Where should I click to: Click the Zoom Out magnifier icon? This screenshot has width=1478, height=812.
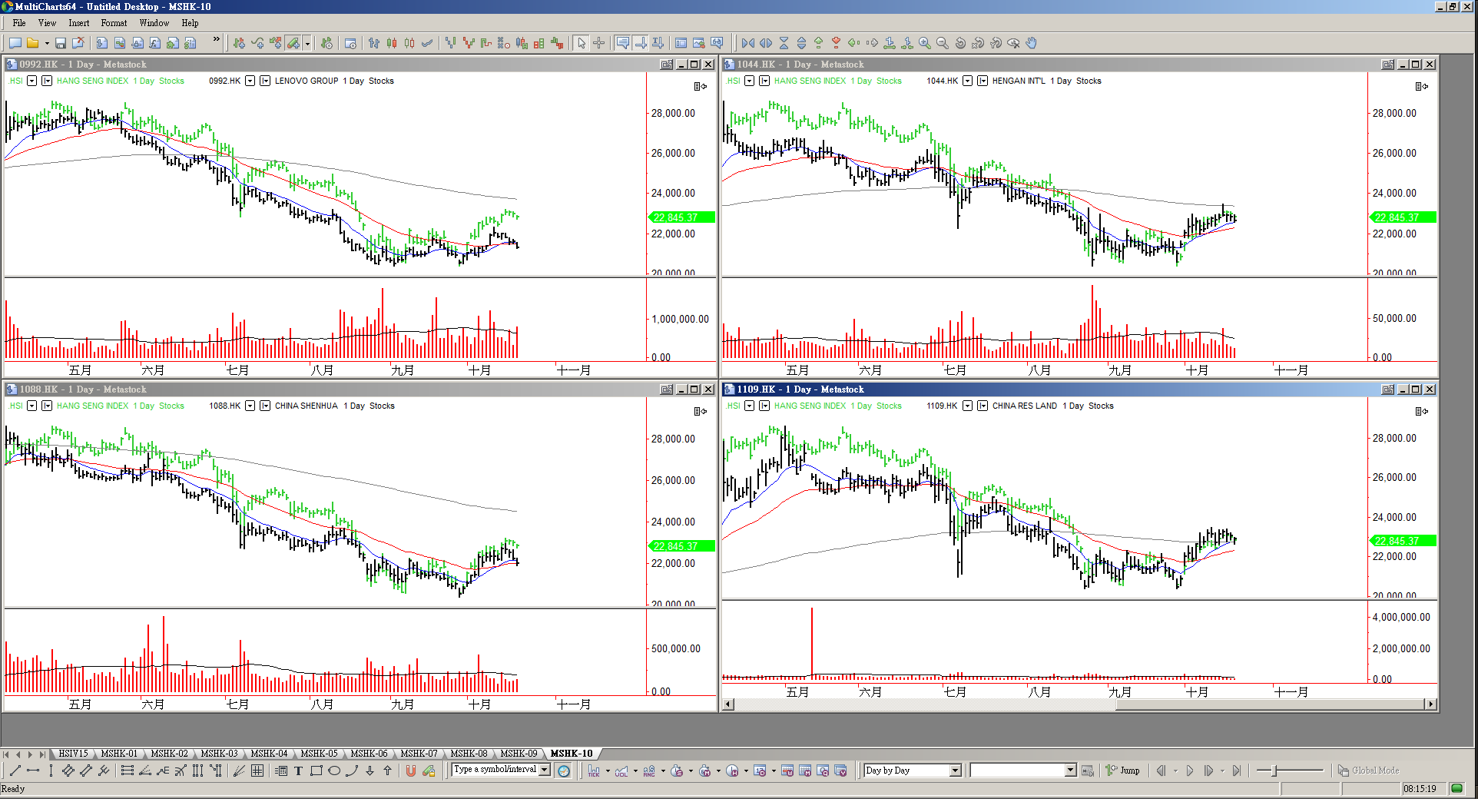[x=942, y=43]
